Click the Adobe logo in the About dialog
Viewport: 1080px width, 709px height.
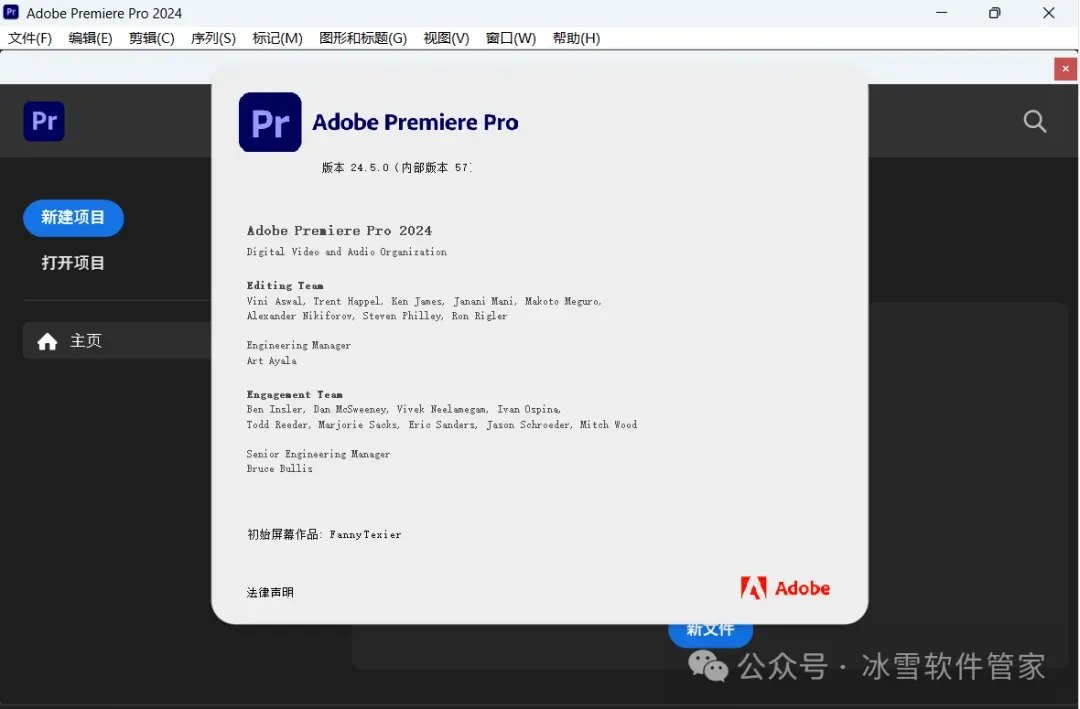coord(785,588)
